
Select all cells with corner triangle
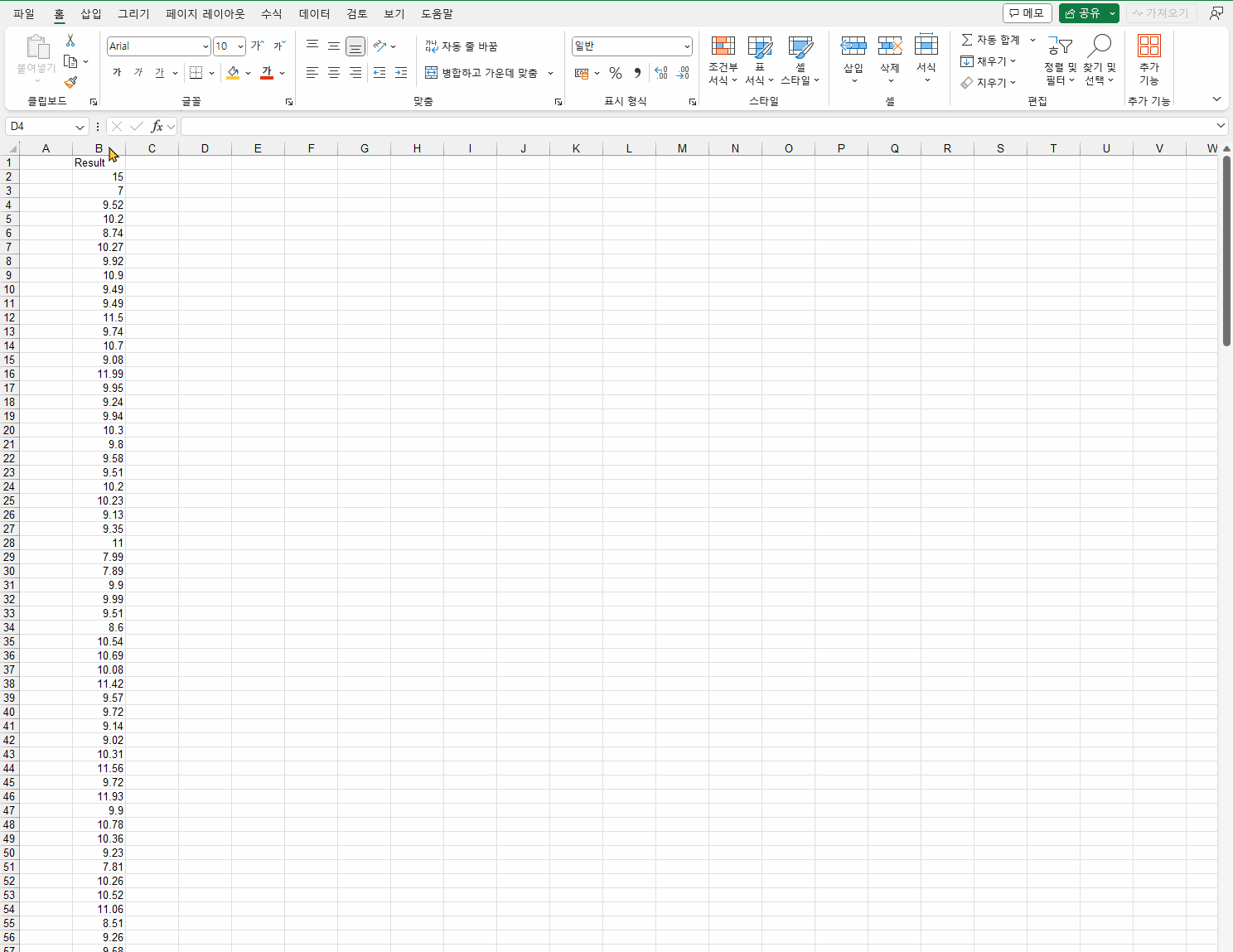tap(10, 148)
